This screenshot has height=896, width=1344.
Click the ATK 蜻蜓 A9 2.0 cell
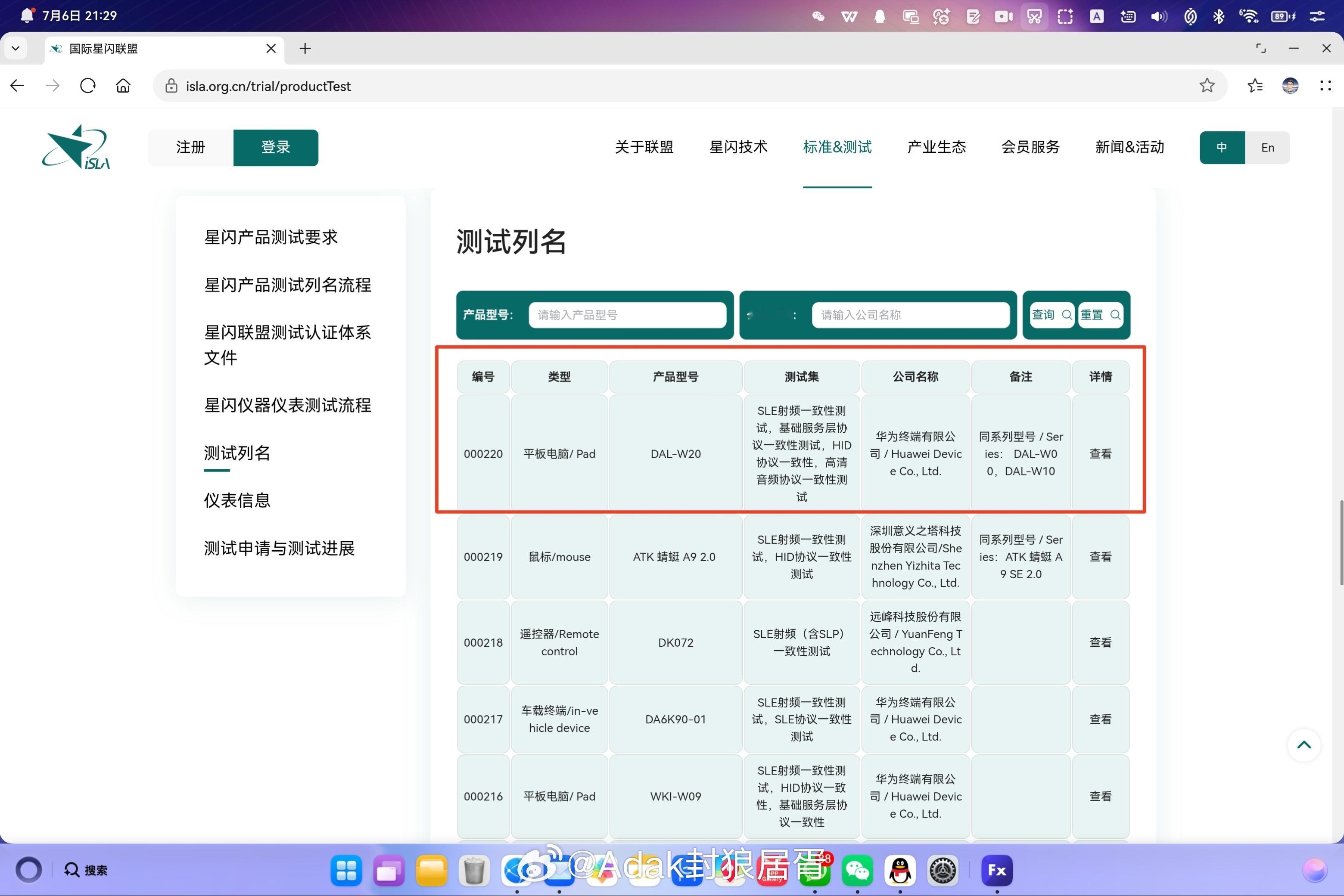[675, 557]
